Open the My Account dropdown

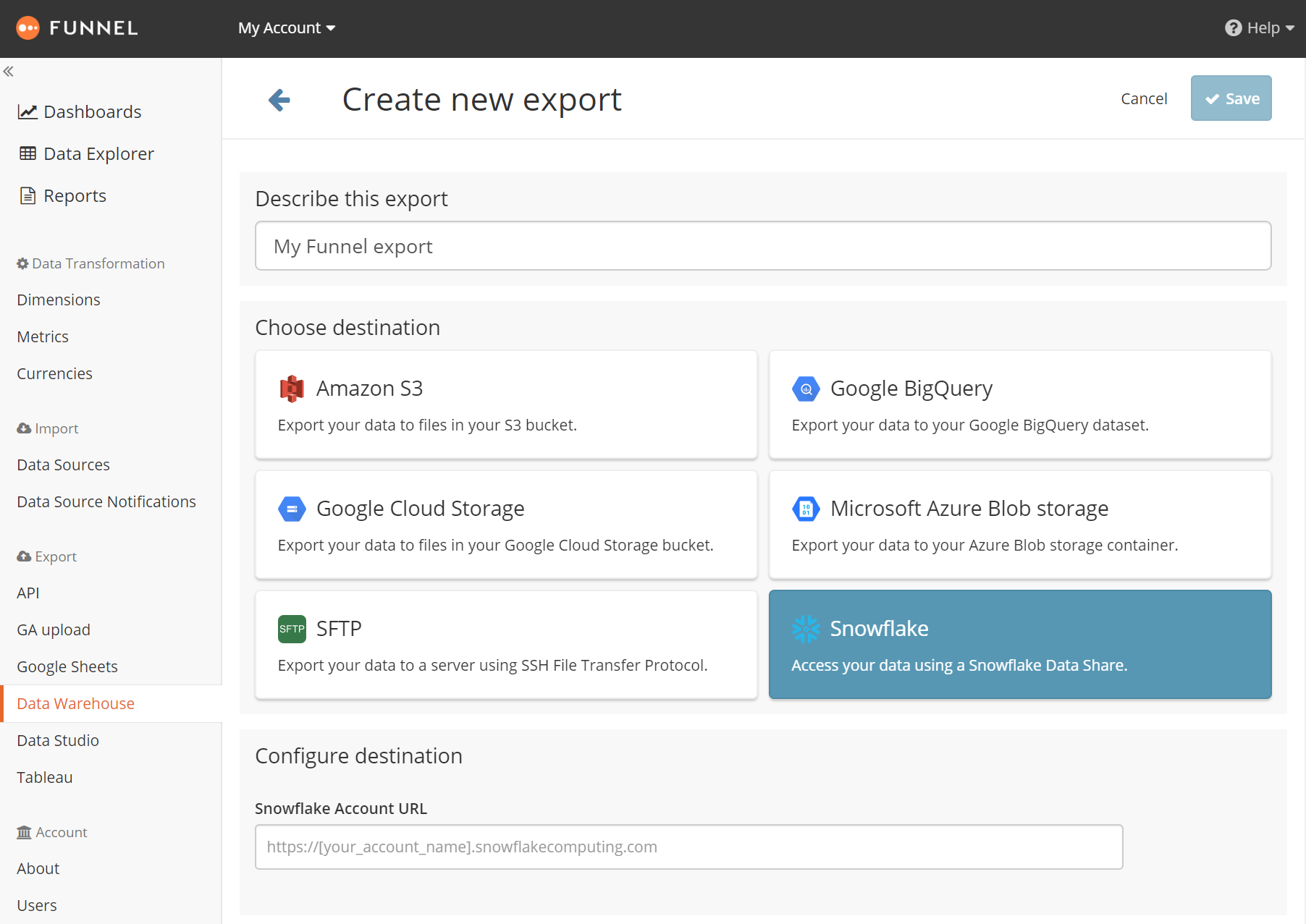tap(287, 28)
